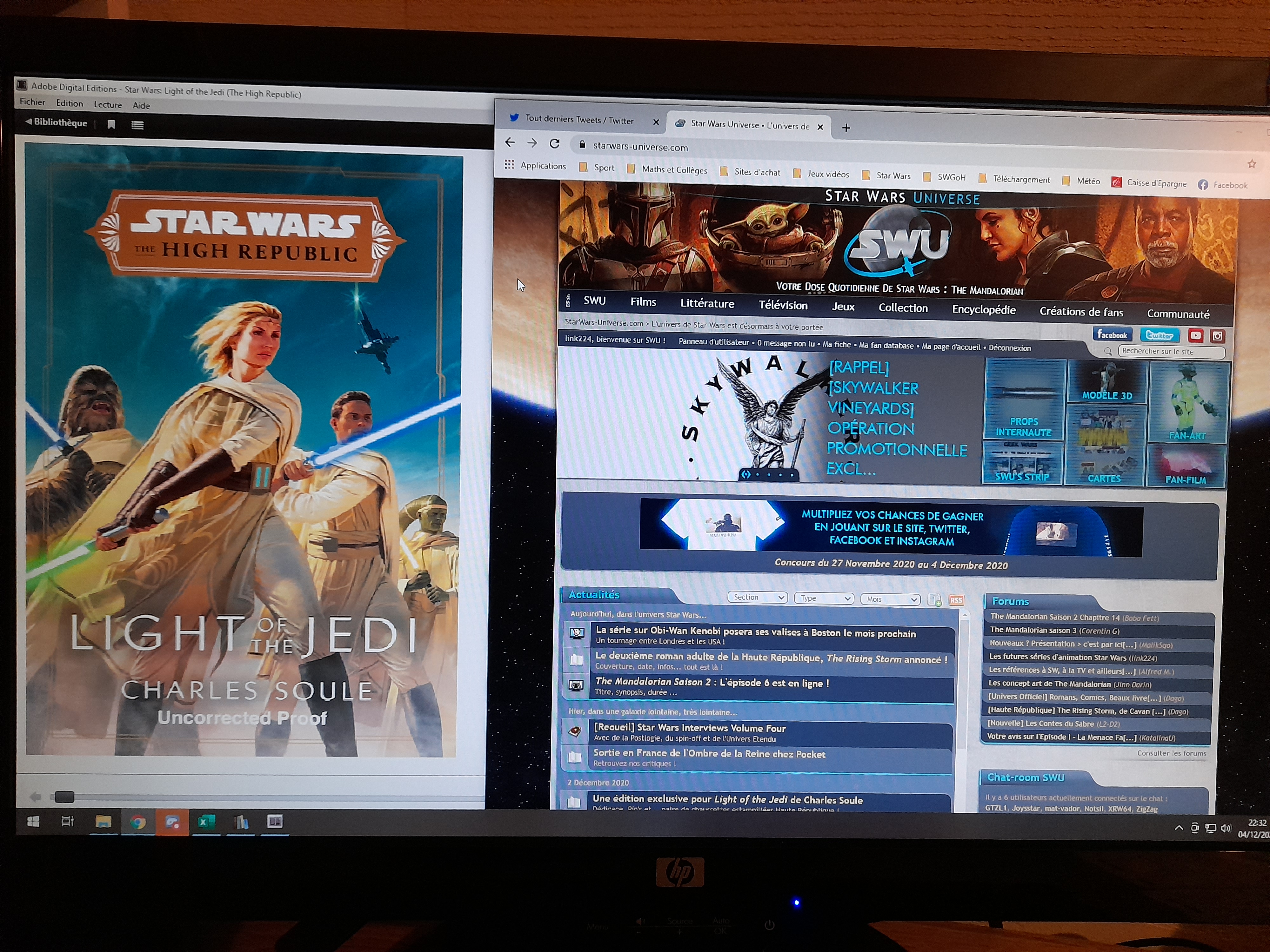Click the SWU Twitter button

[1159, 335]
